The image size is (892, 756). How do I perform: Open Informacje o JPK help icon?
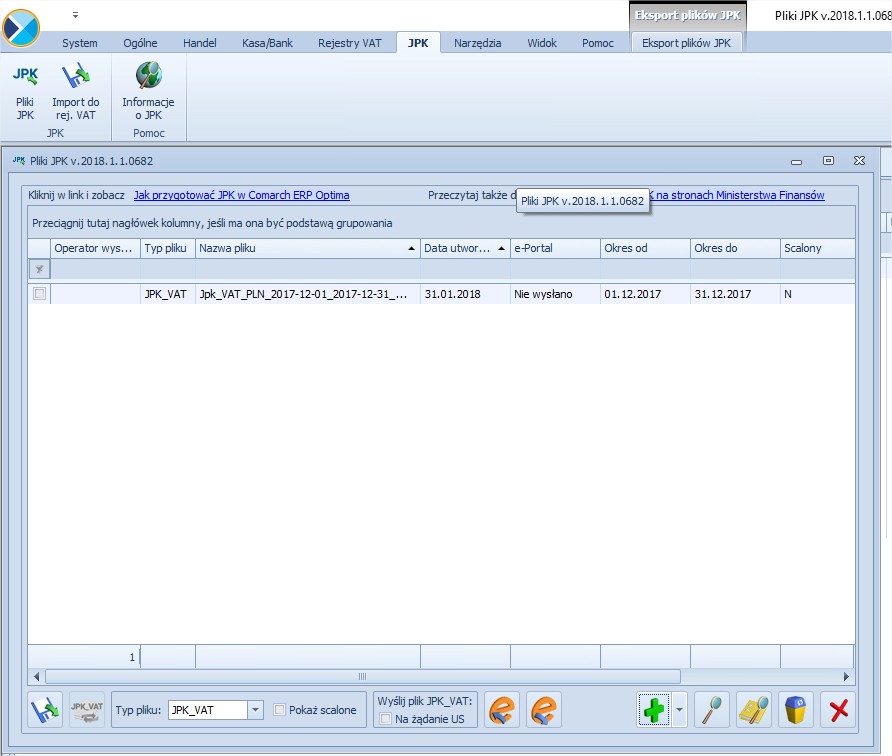click(148, 92)
